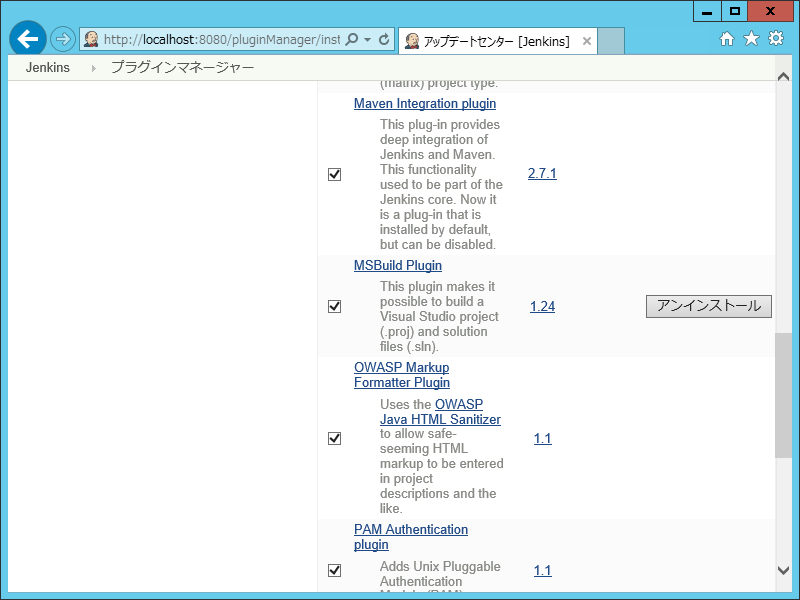This screenshot has width=800, height=600.
Task: Open the browser Home icon
Action: (727, 39)
